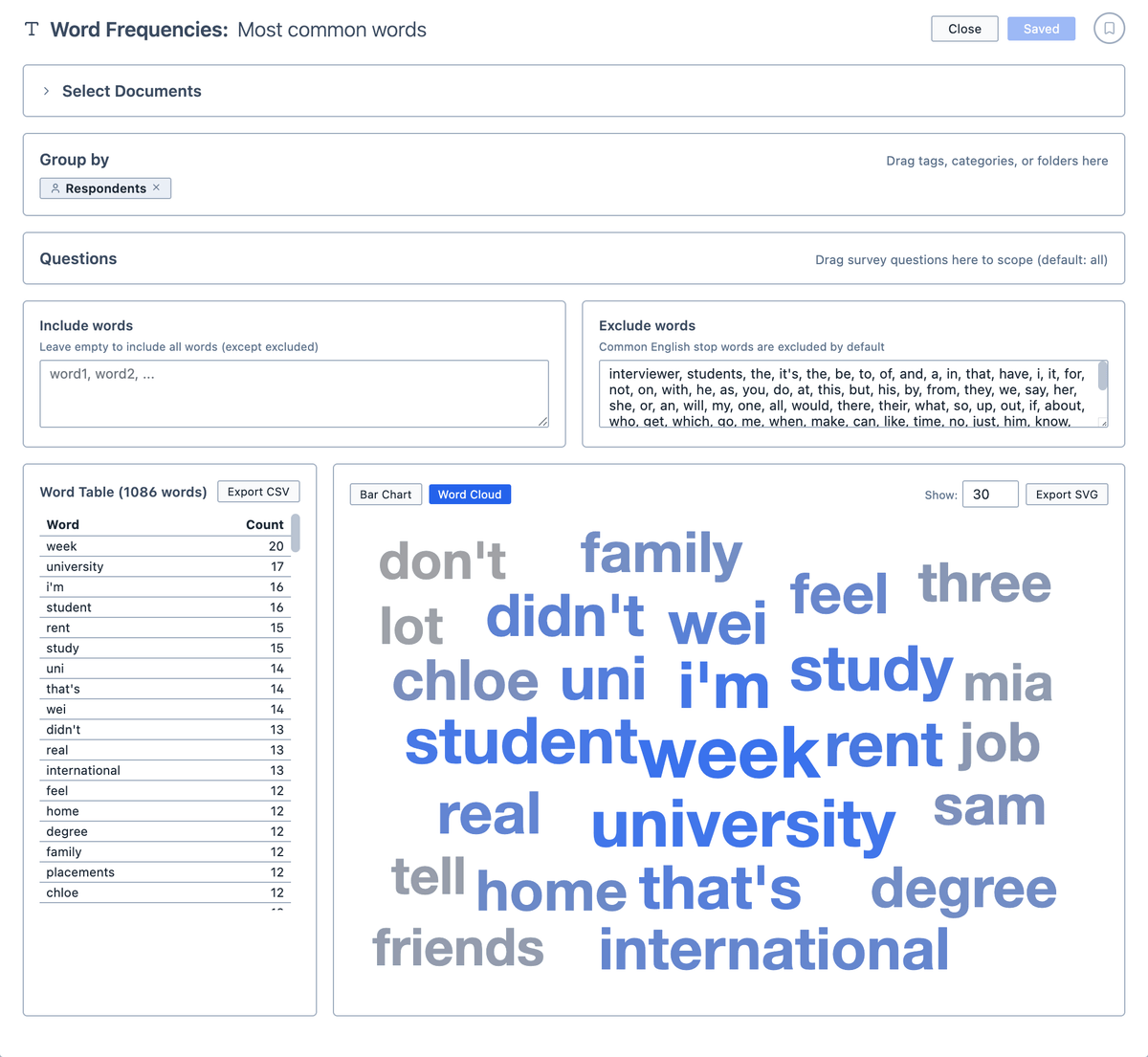Switch to the Bar Chart view
The image size is (1148, 1057).
[x=386, y=495]
